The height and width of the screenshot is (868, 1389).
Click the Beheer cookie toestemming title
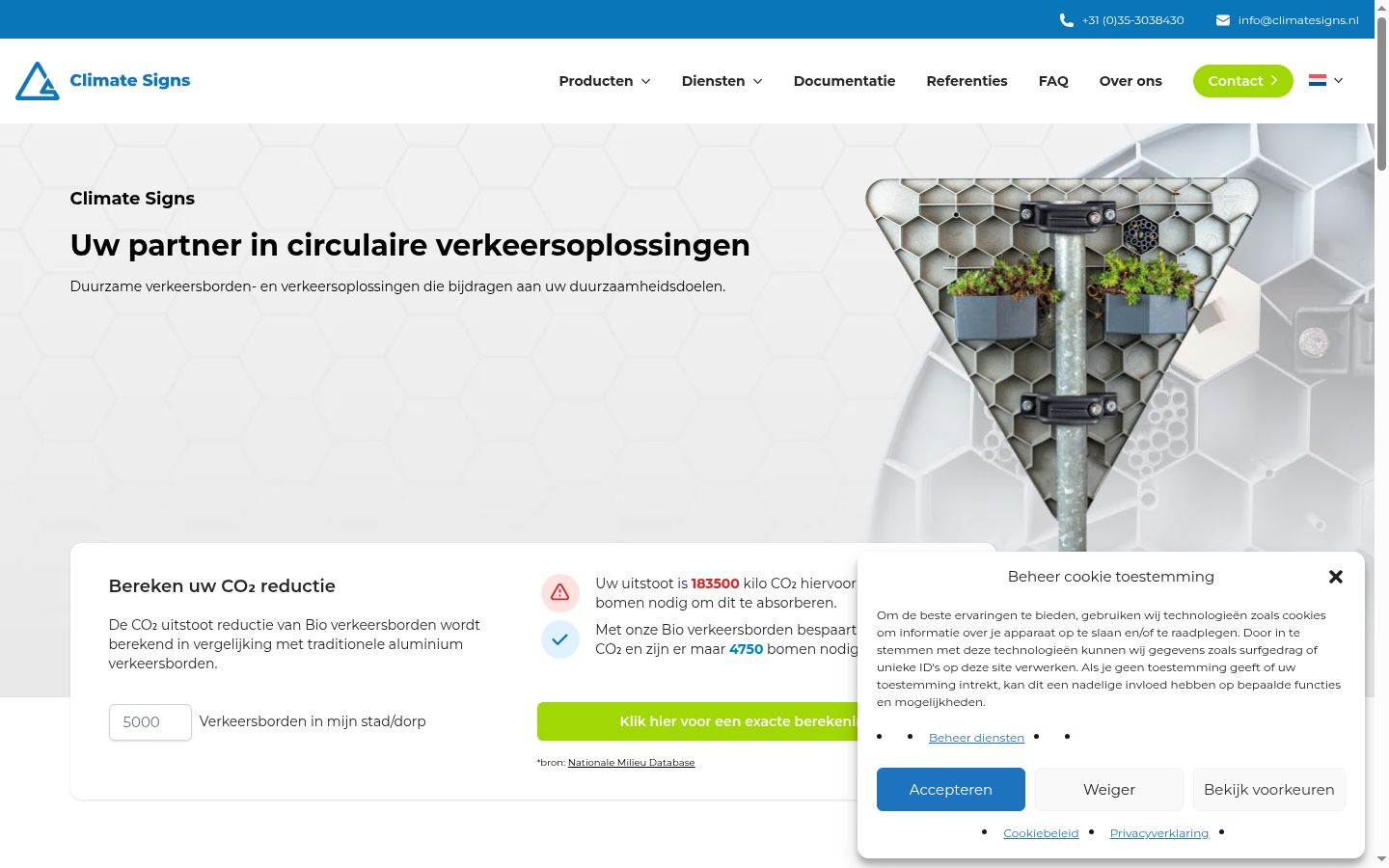coord(1110,577)
